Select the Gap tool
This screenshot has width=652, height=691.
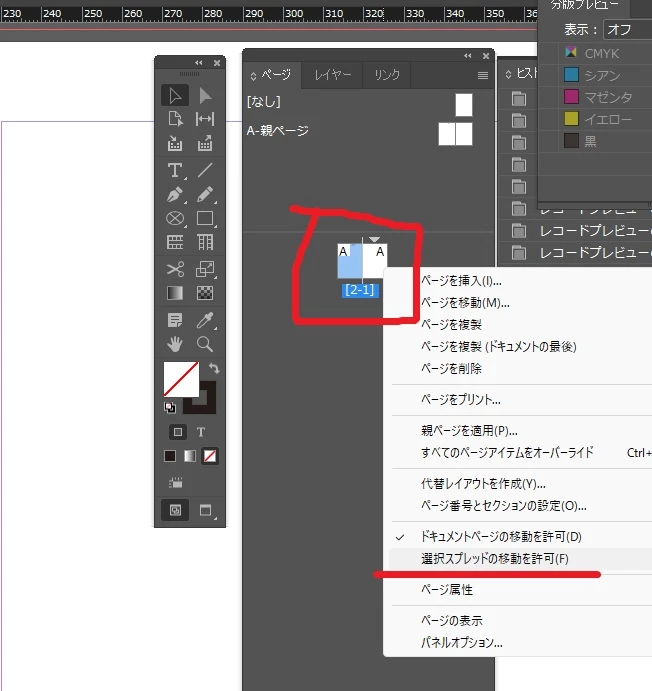point(205,119)
